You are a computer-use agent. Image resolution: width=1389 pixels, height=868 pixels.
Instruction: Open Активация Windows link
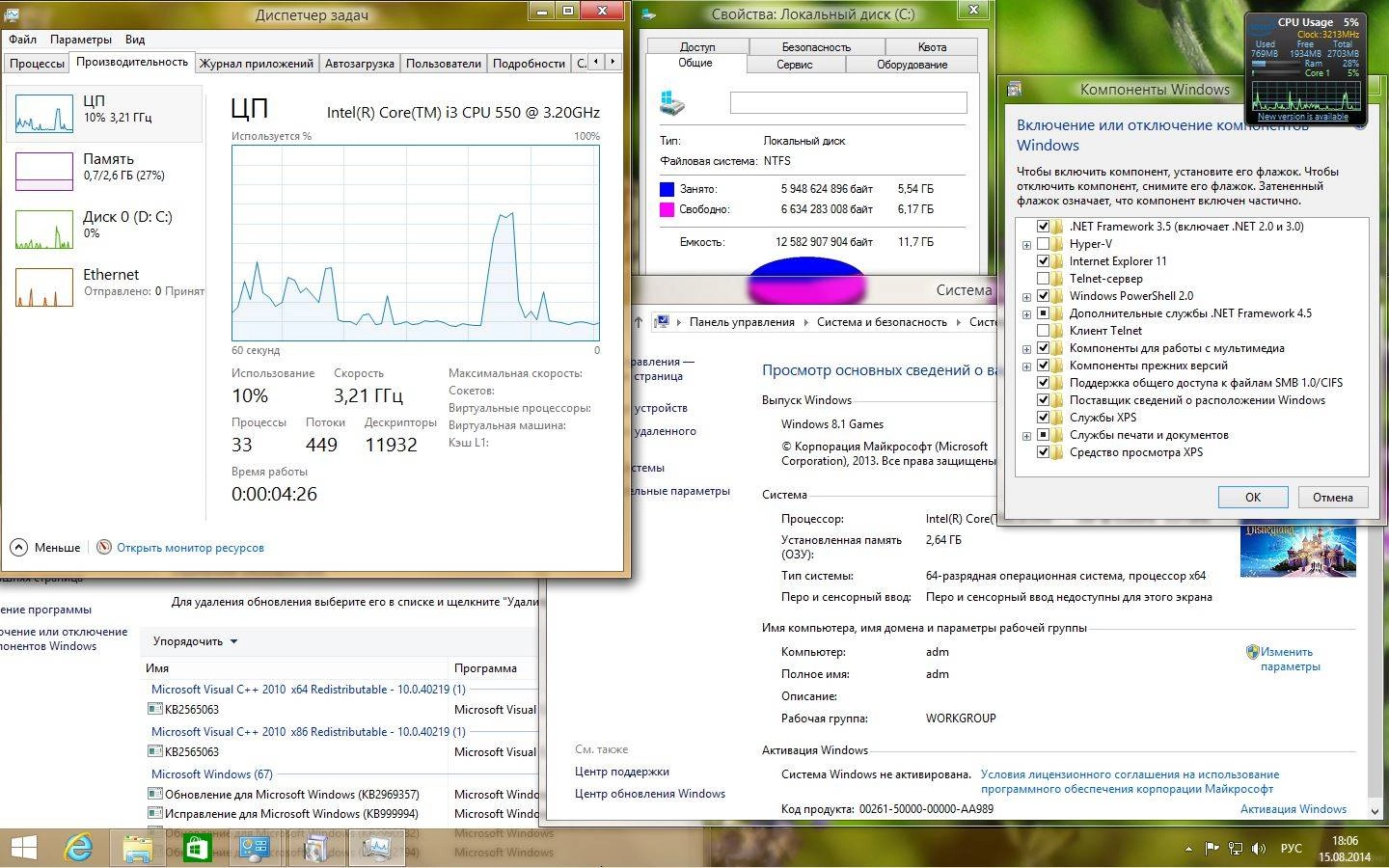1293,809
